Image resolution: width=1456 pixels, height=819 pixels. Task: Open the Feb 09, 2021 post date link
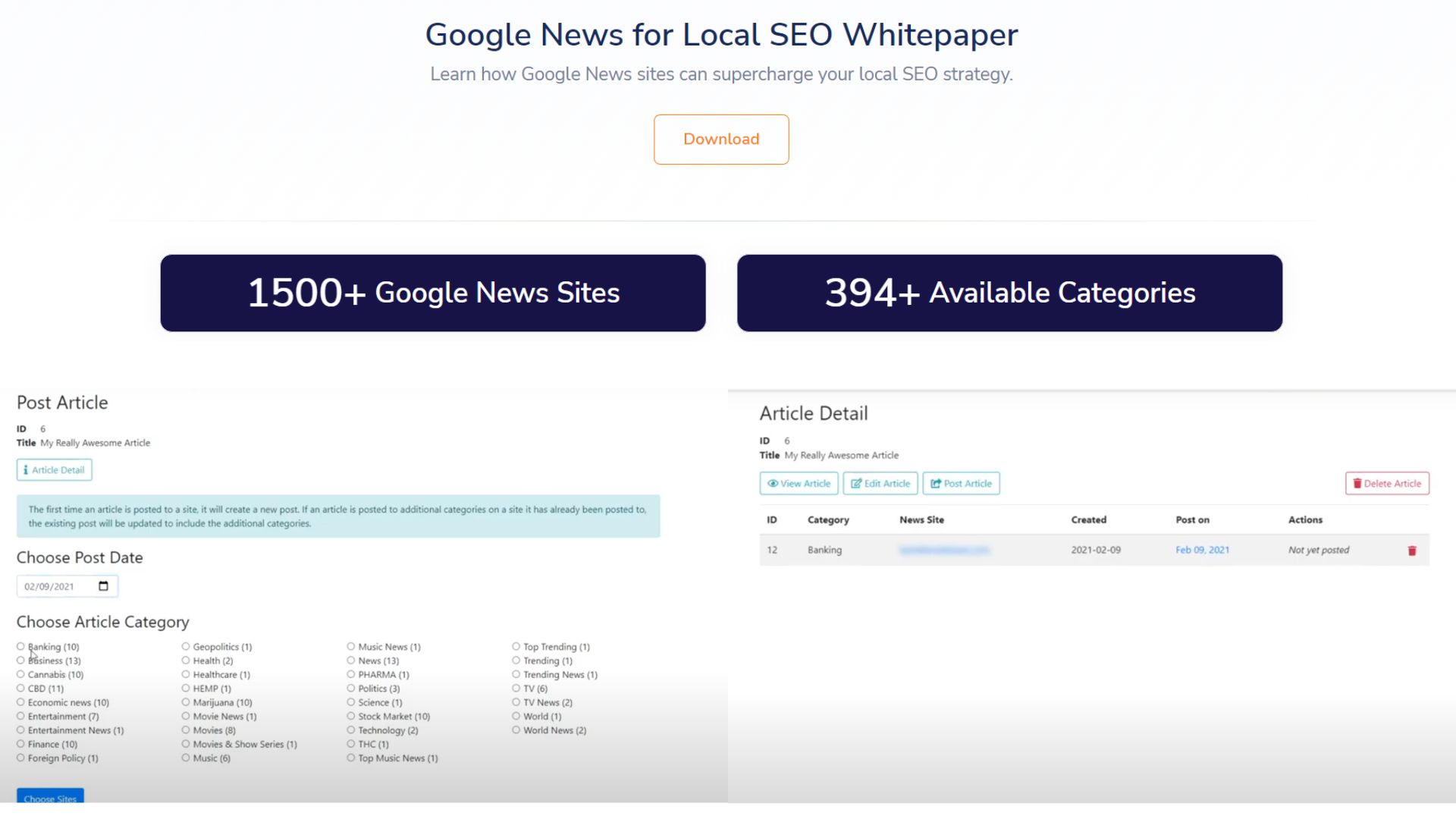coord(1202,551)
